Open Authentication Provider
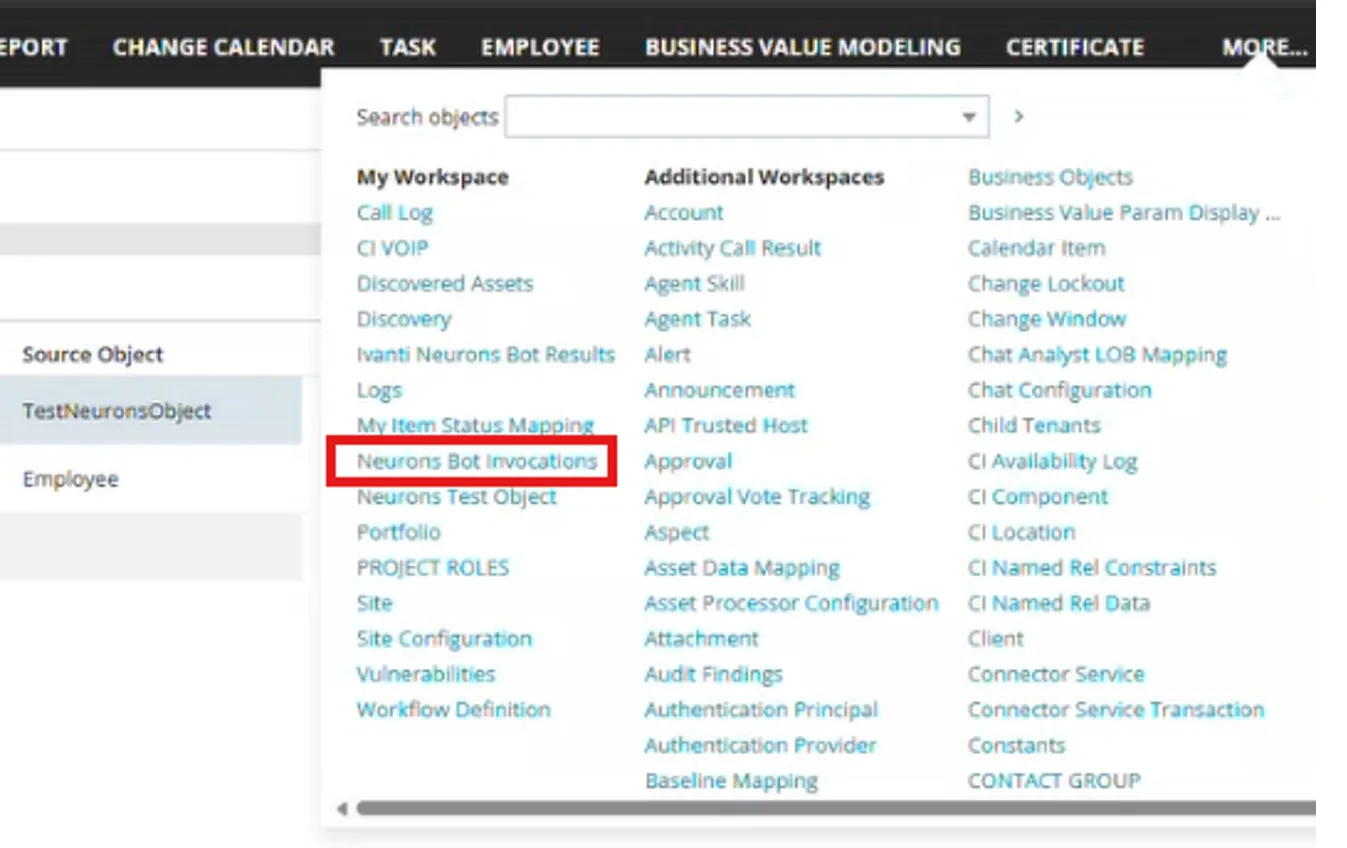This screenshot has width=1347, height=848. click(x=760, y=745)
